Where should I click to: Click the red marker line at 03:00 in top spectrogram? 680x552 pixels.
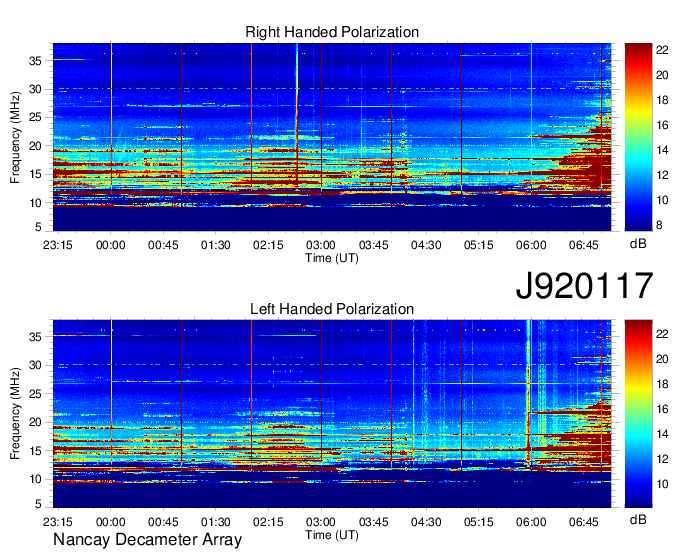(x=321, y=117)
